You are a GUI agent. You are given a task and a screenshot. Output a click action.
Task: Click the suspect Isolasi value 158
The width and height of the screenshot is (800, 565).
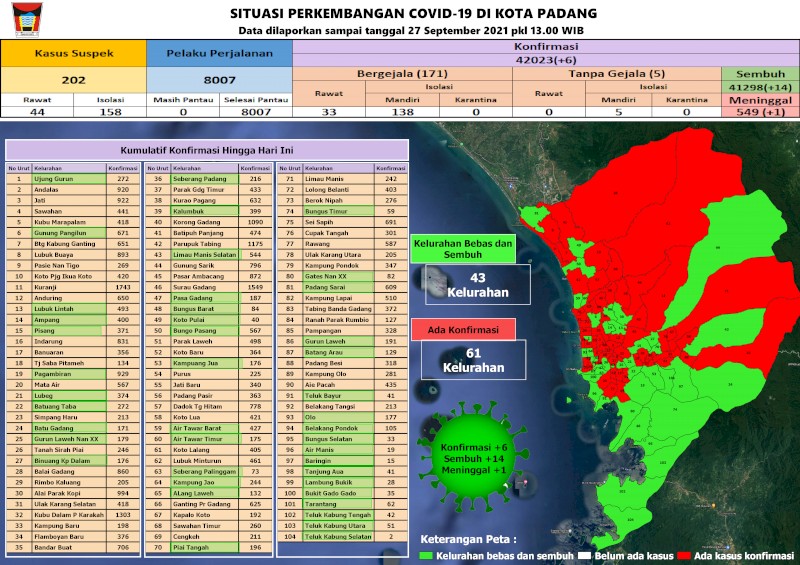click(110, 112)
